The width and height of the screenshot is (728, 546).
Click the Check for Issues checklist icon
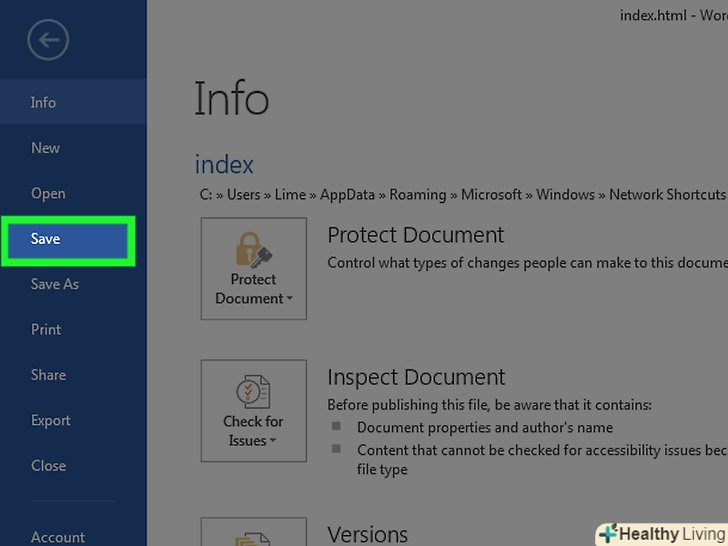point(253,390)
